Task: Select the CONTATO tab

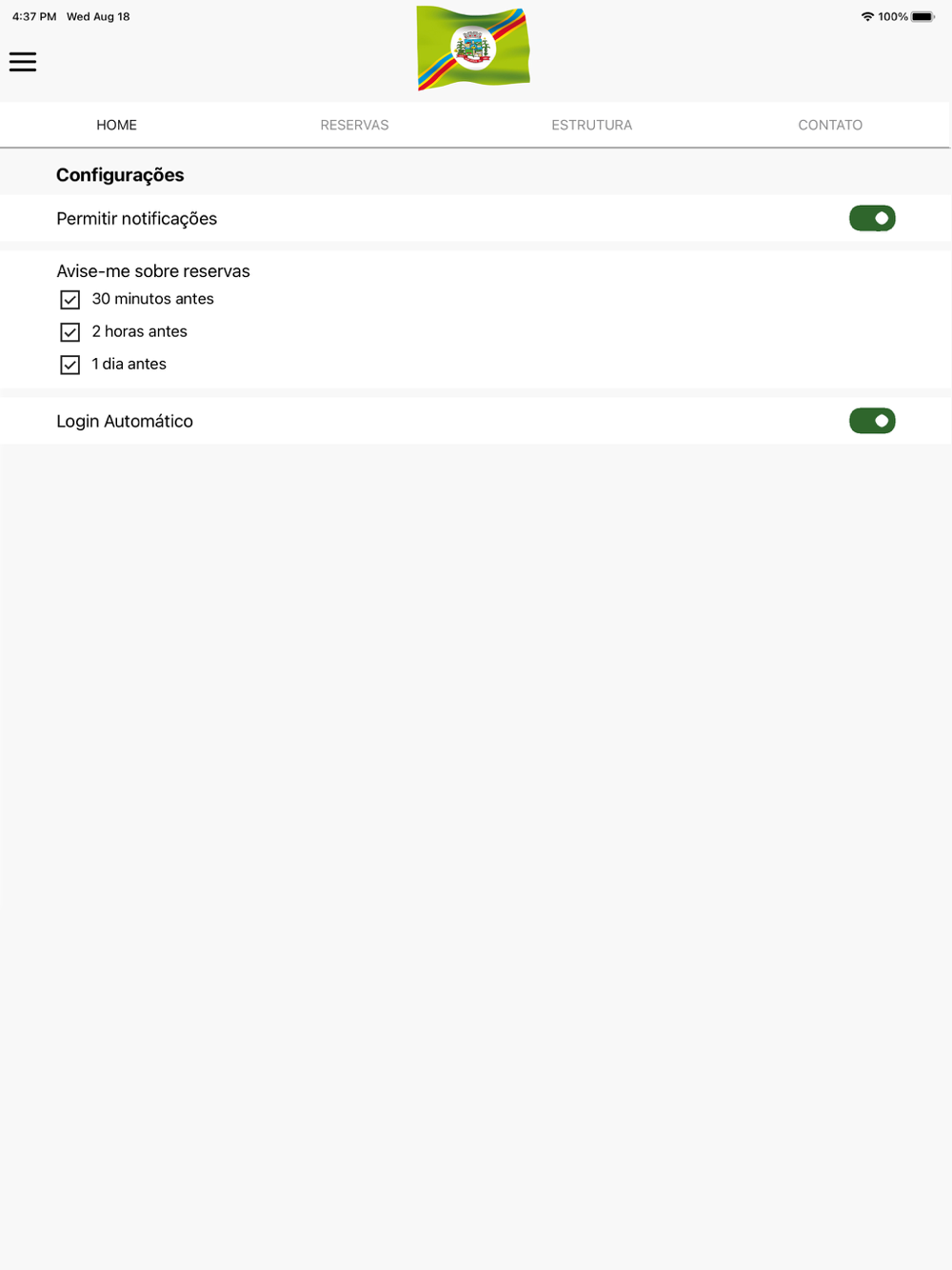Action: (x=830, y=125)
